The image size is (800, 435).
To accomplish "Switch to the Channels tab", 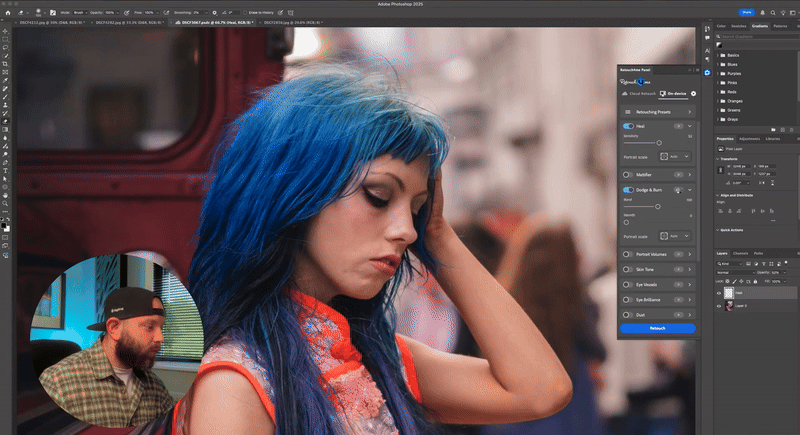I will click(x=740, y=253).
